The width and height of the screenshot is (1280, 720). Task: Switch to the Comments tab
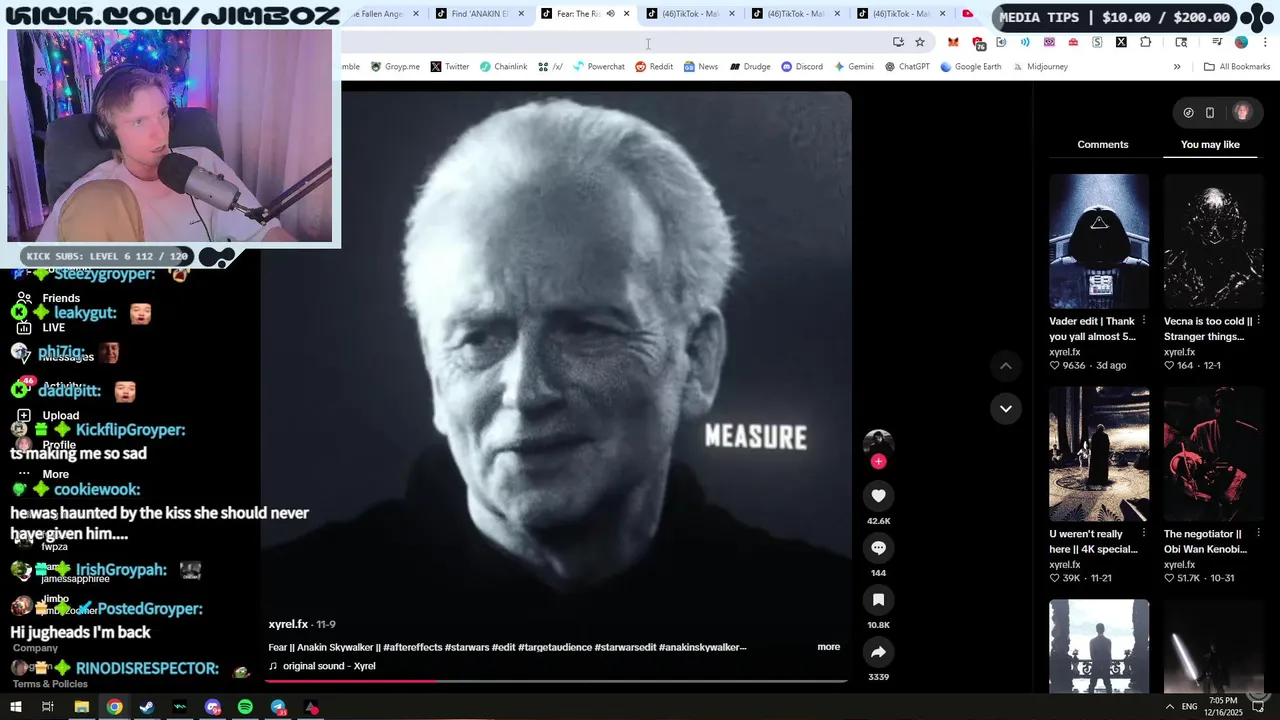click(1102, 145)
